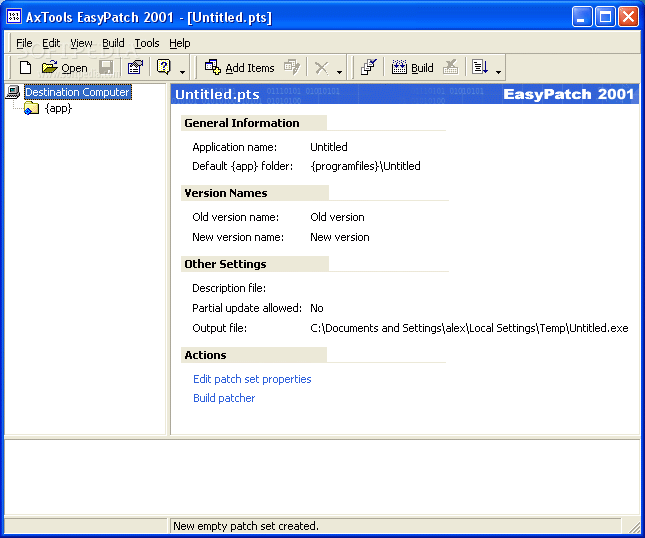Click the window resize grip
Screen dimensions: 645x538
(x=635, y=527)
